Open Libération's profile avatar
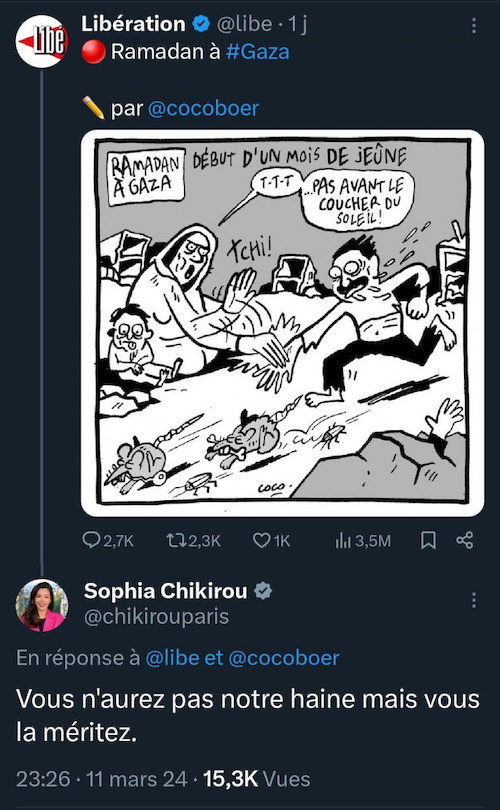Image resolution: width=500 pixels, height=810 pixels. click(42, 42)
